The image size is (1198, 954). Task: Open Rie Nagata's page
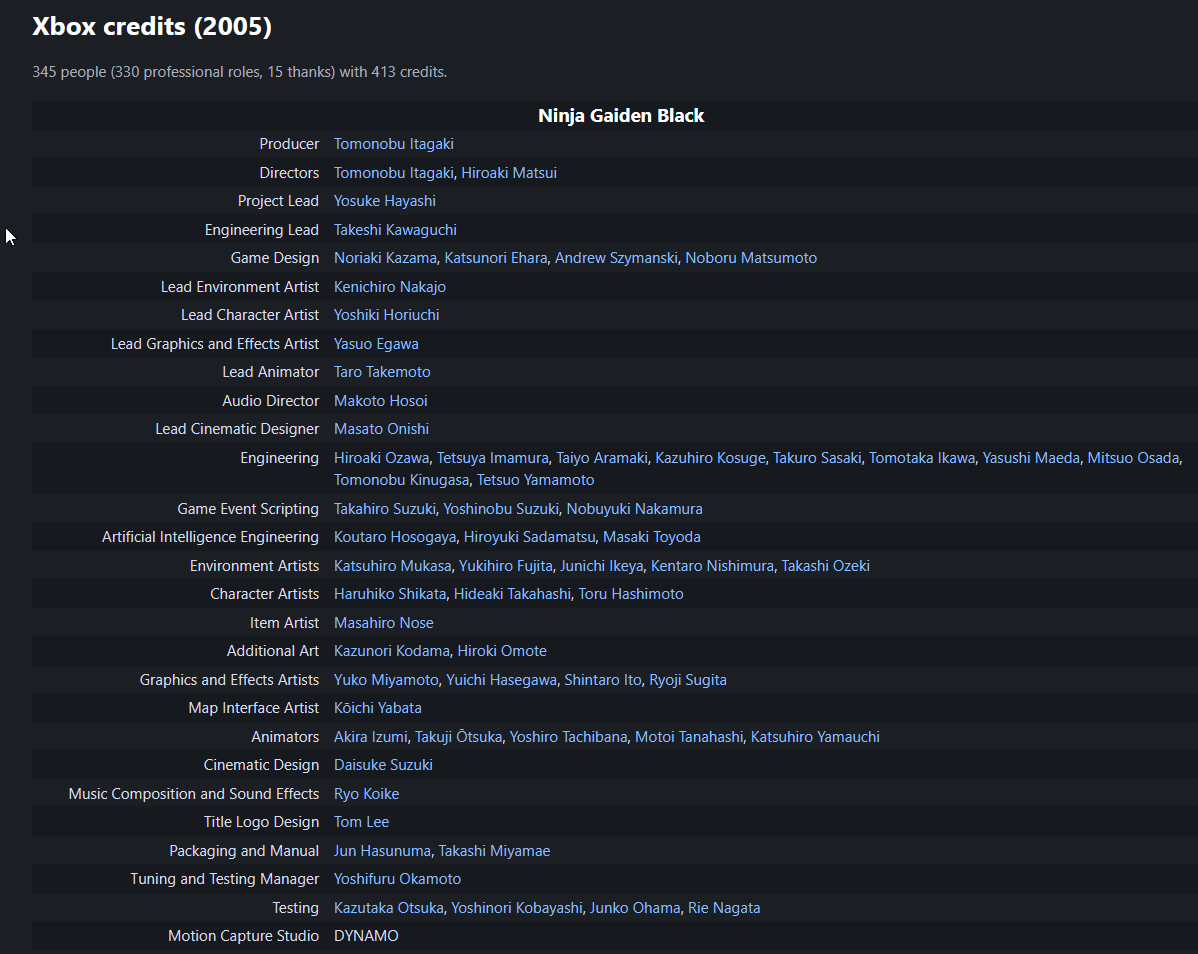tap(724, 908)
